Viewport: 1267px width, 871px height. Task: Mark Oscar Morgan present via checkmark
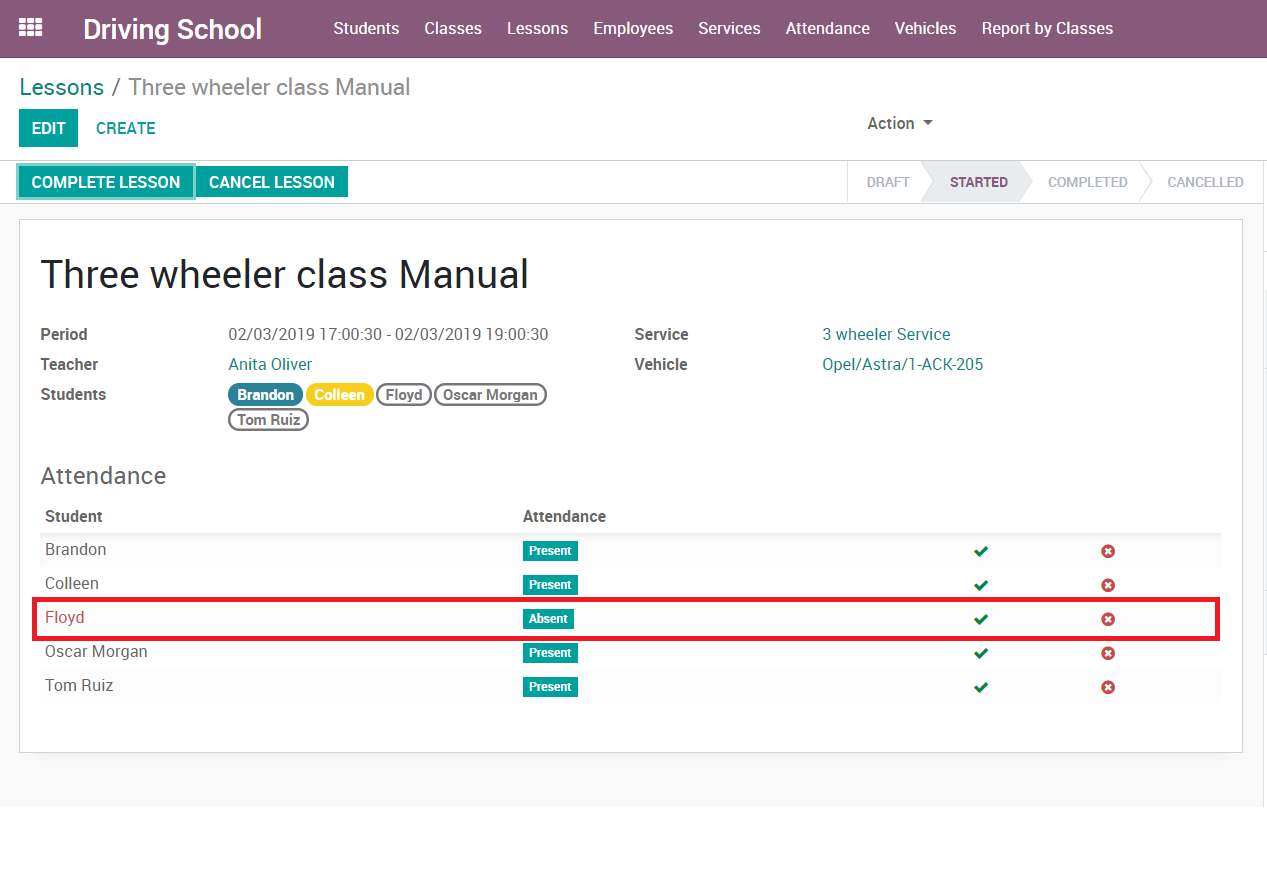[981, 653]
